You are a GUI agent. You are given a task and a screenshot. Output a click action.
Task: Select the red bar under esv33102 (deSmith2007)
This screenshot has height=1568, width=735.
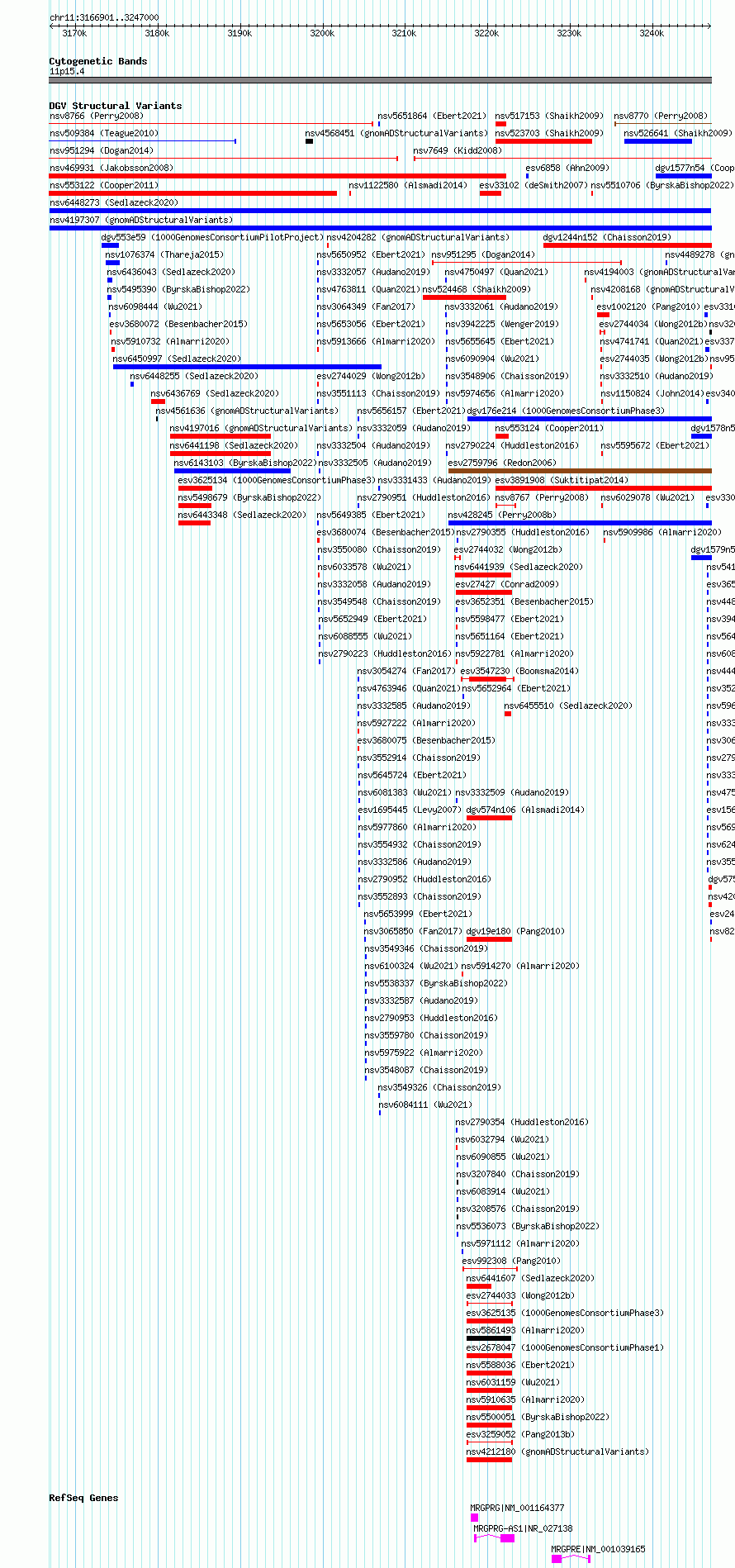(x=491, y=193)
